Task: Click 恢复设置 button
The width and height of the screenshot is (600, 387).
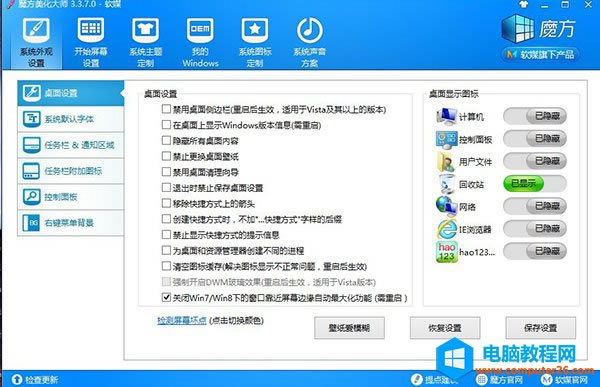Action: [x=445, y=328]
